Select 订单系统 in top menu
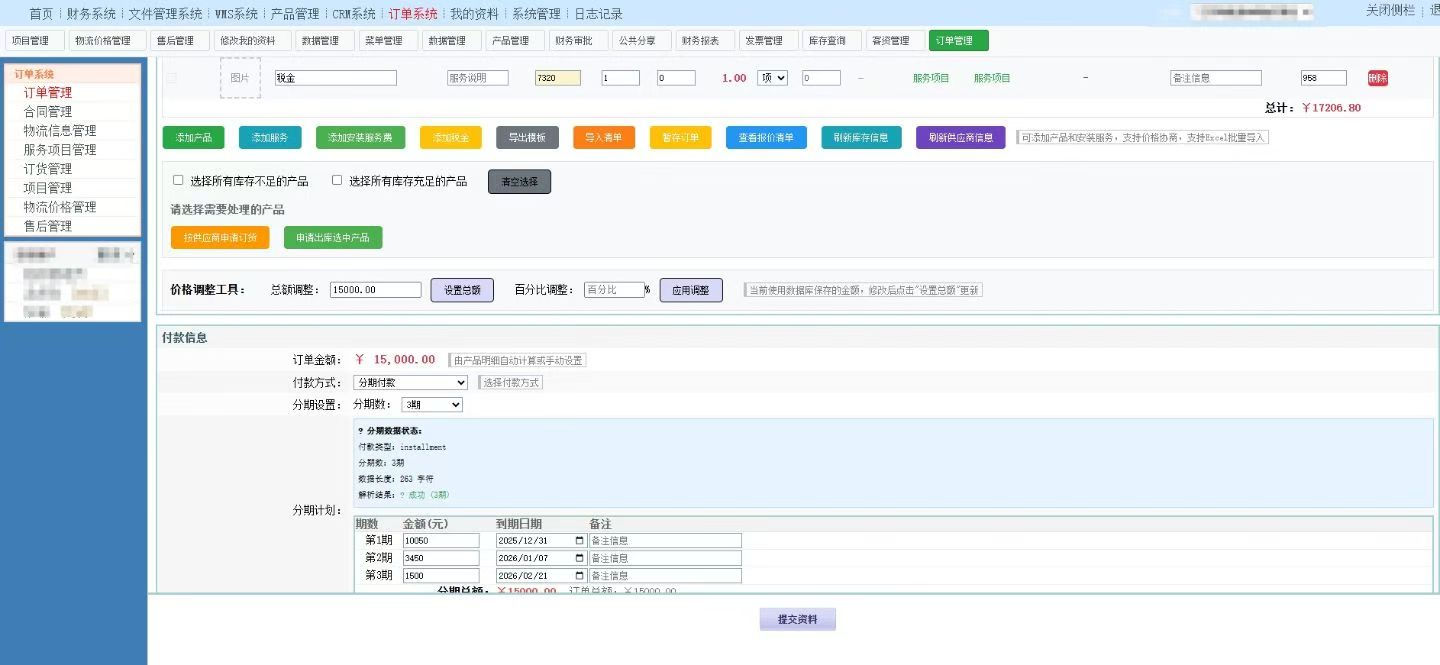1440x665 pixels. point(413,14)
